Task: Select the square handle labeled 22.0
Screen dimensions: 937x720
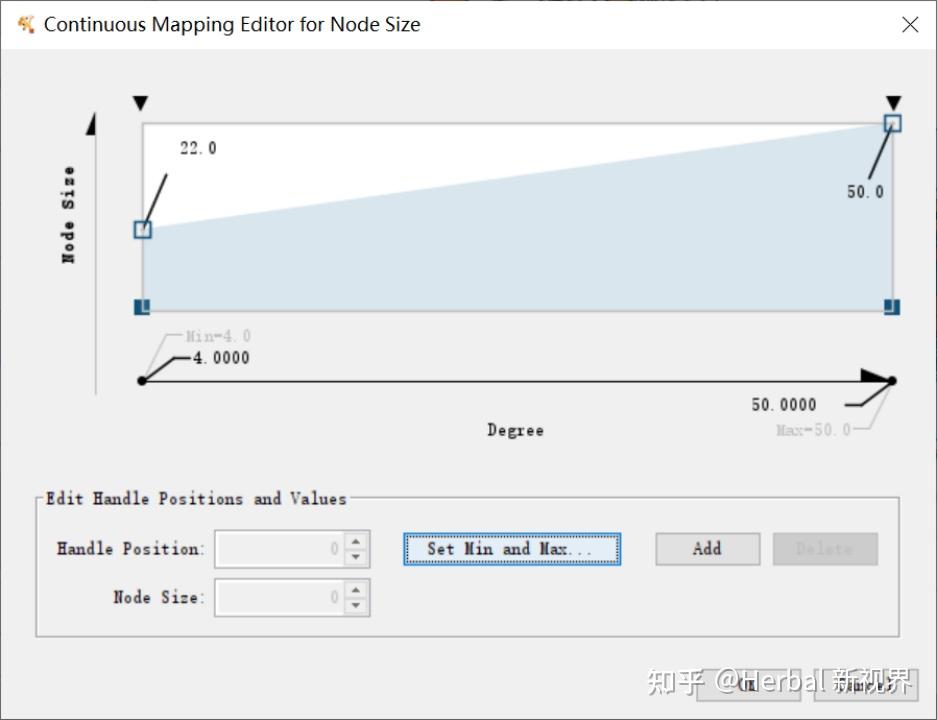Action: coord(143,229)
